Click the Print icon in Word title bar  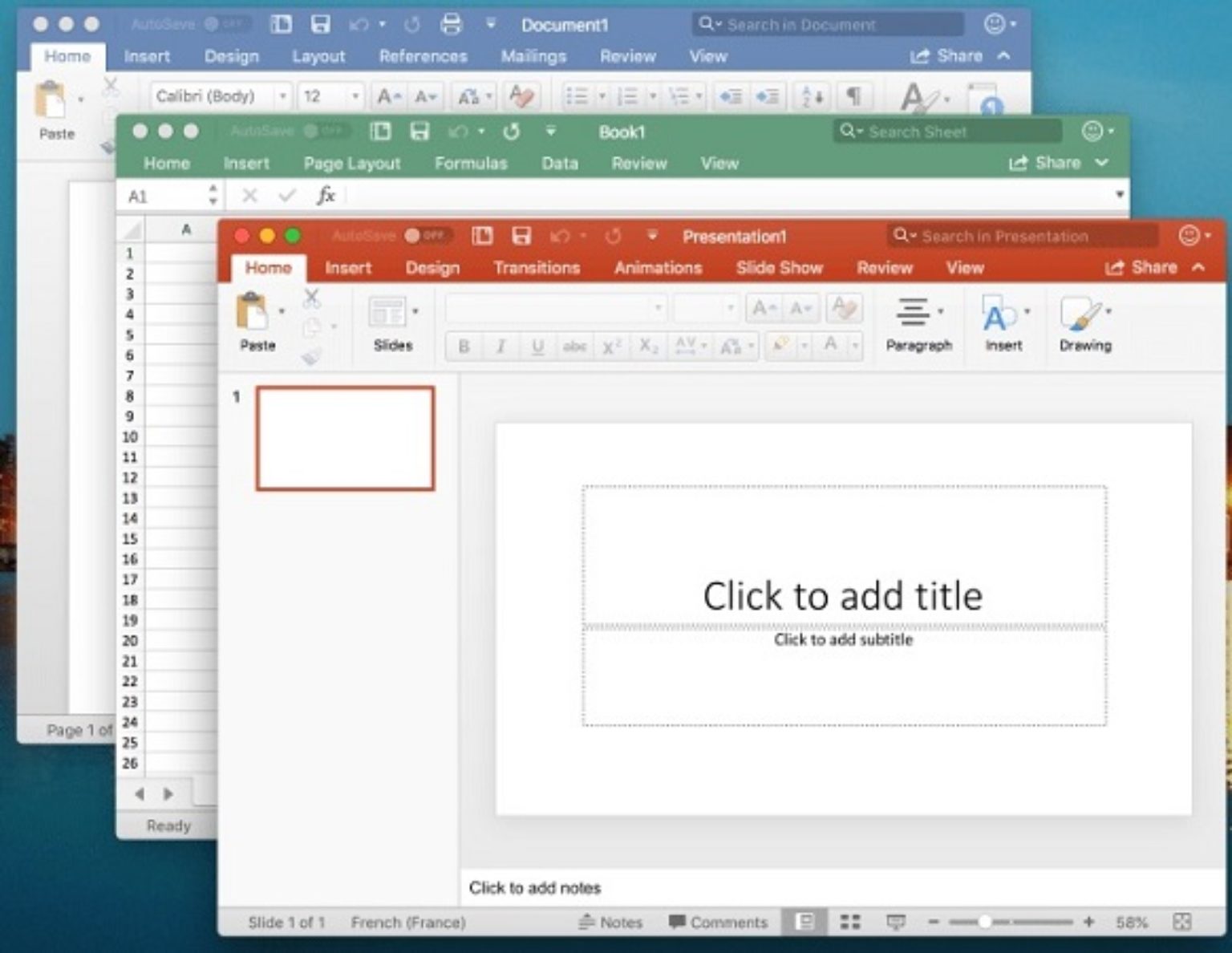pyautogui.click(x=452, y=25)
